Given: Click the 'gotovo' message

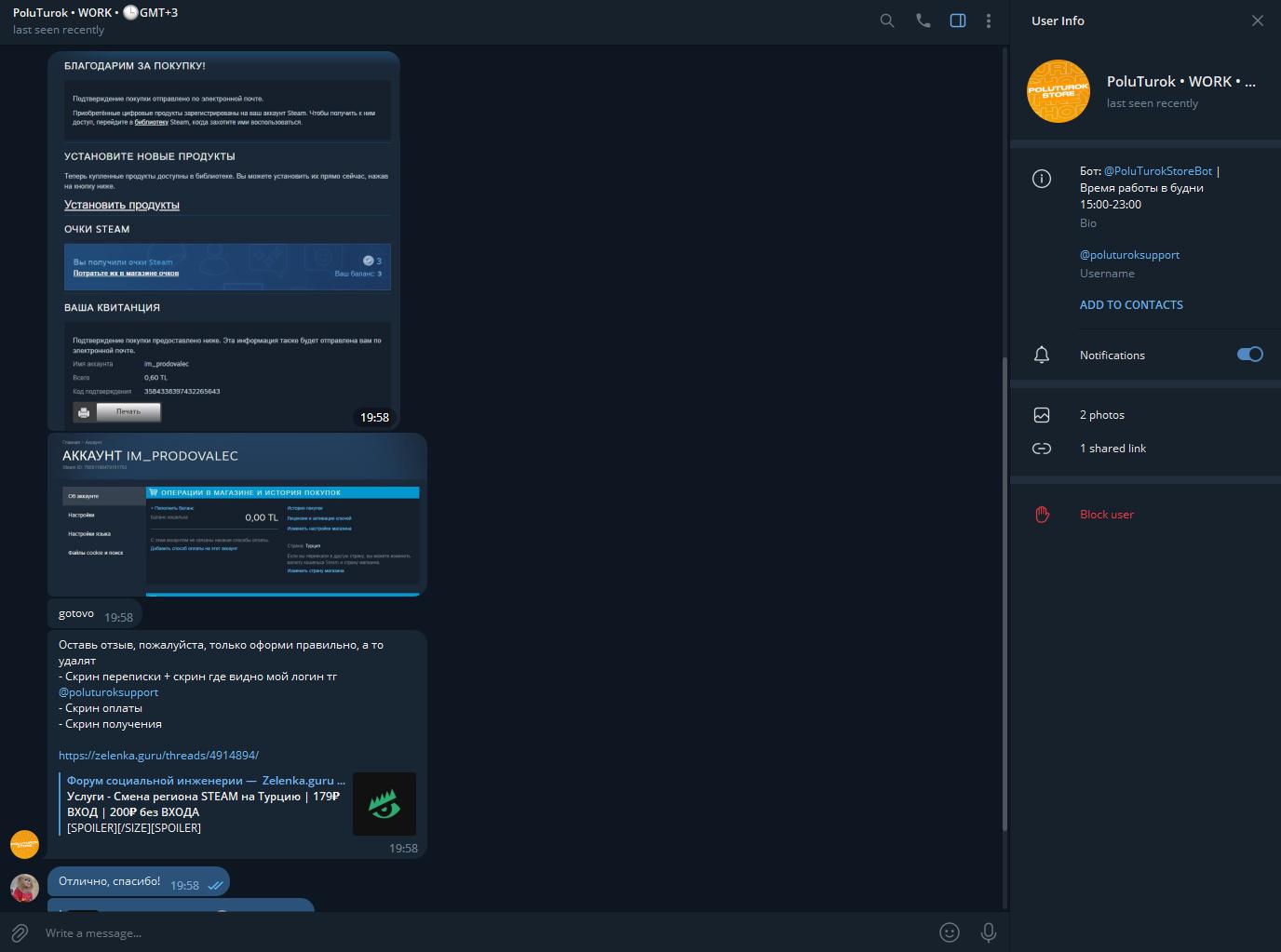Looking at the screenshot, I should point(94,614).
